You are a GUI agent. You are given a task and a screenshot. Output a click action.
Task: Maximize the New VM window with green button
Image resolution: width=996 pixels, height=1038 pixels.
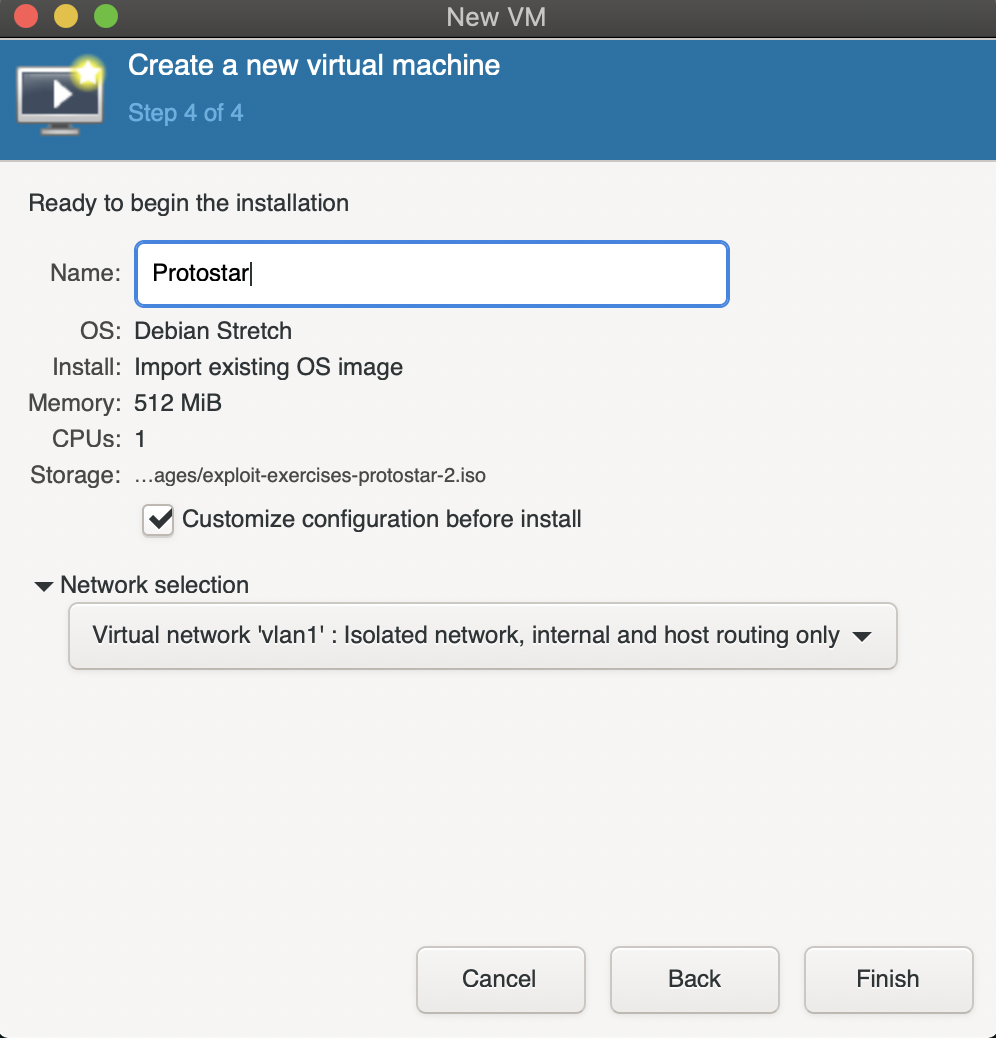106,16
